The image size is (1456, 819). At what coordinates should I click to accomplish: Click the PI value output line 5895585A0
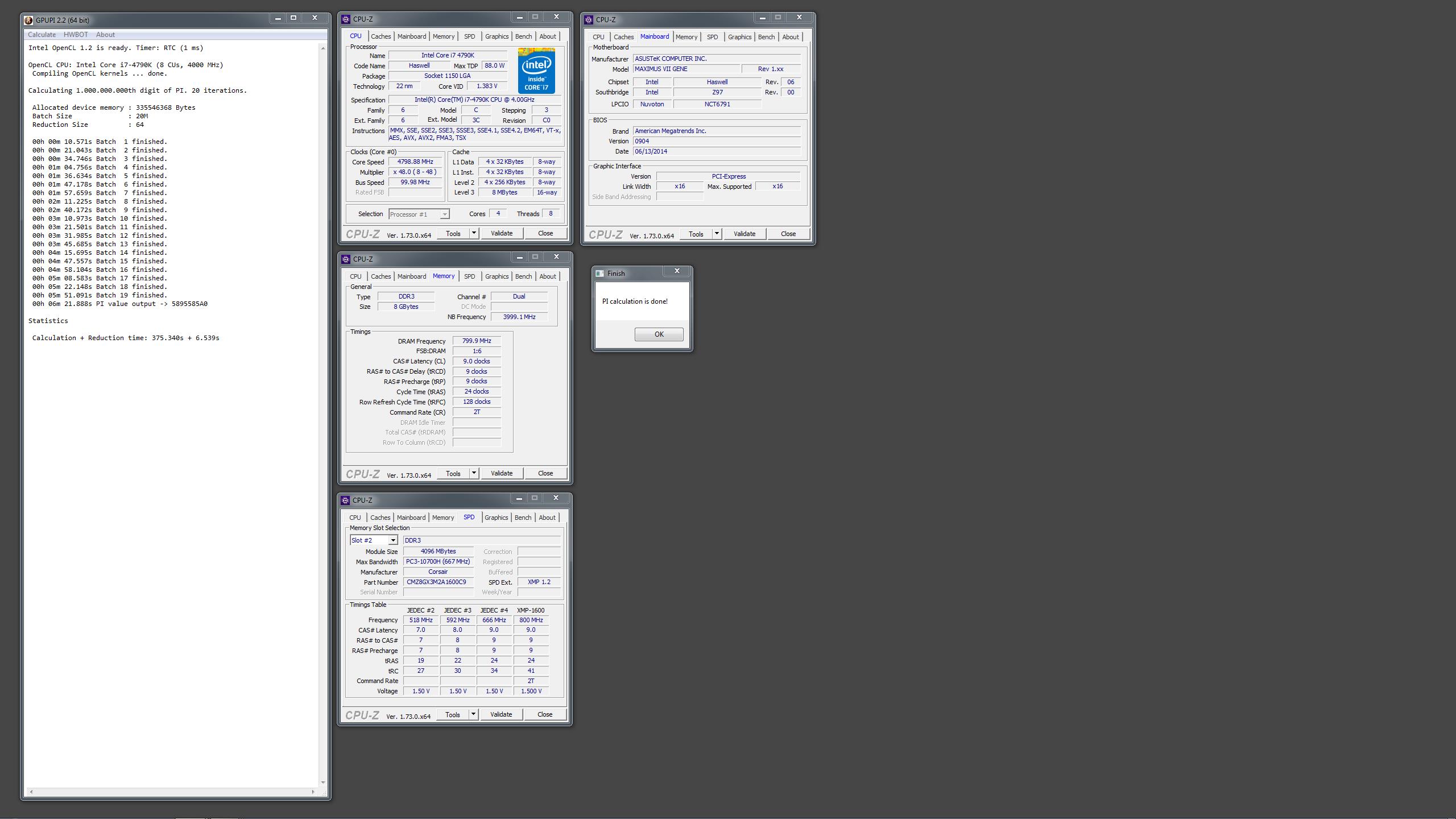[120, 304]
